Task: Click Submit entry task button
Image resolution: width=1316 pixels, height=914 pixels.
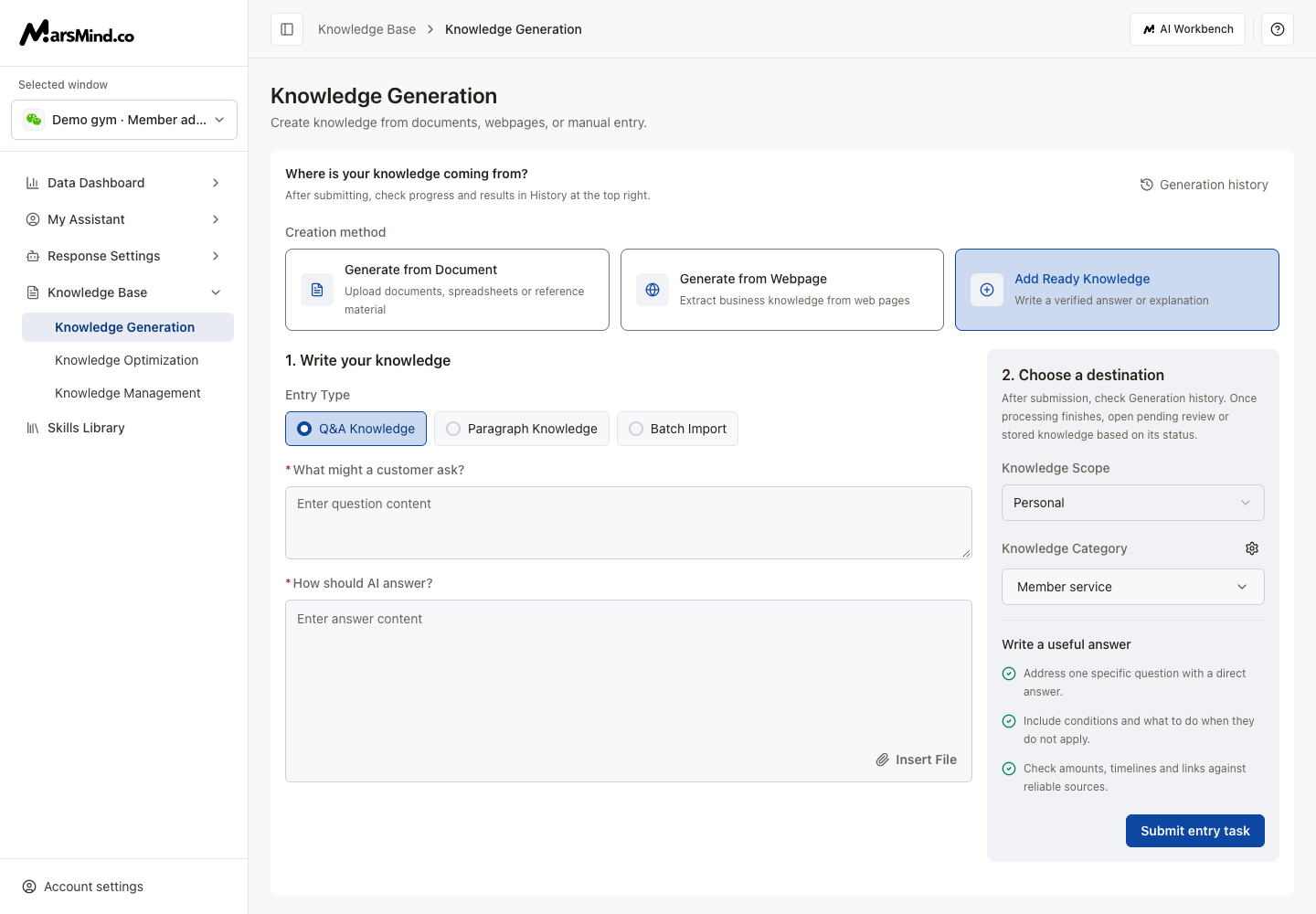Action: pyautogui.click(x=1195, y=831)
